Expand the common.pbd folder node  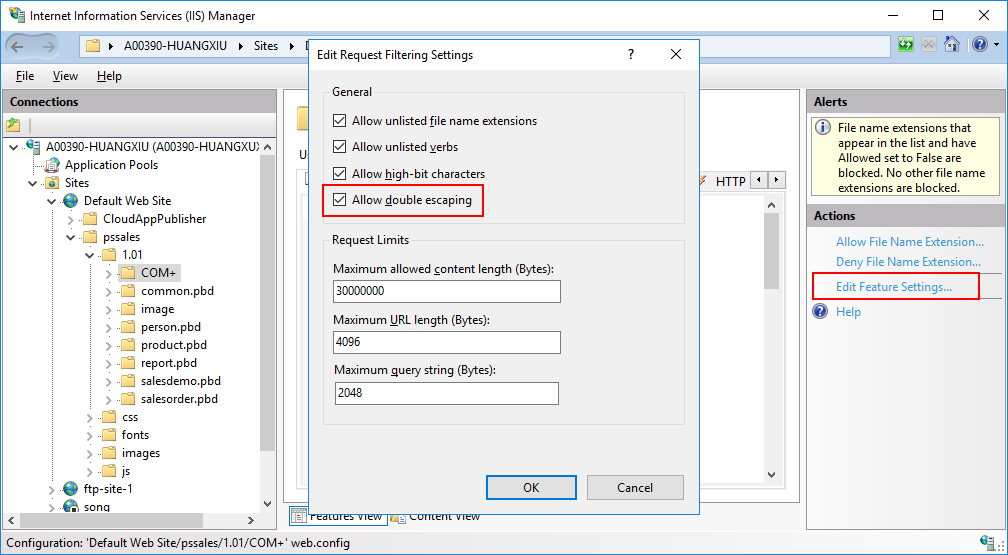click(110, 291)
